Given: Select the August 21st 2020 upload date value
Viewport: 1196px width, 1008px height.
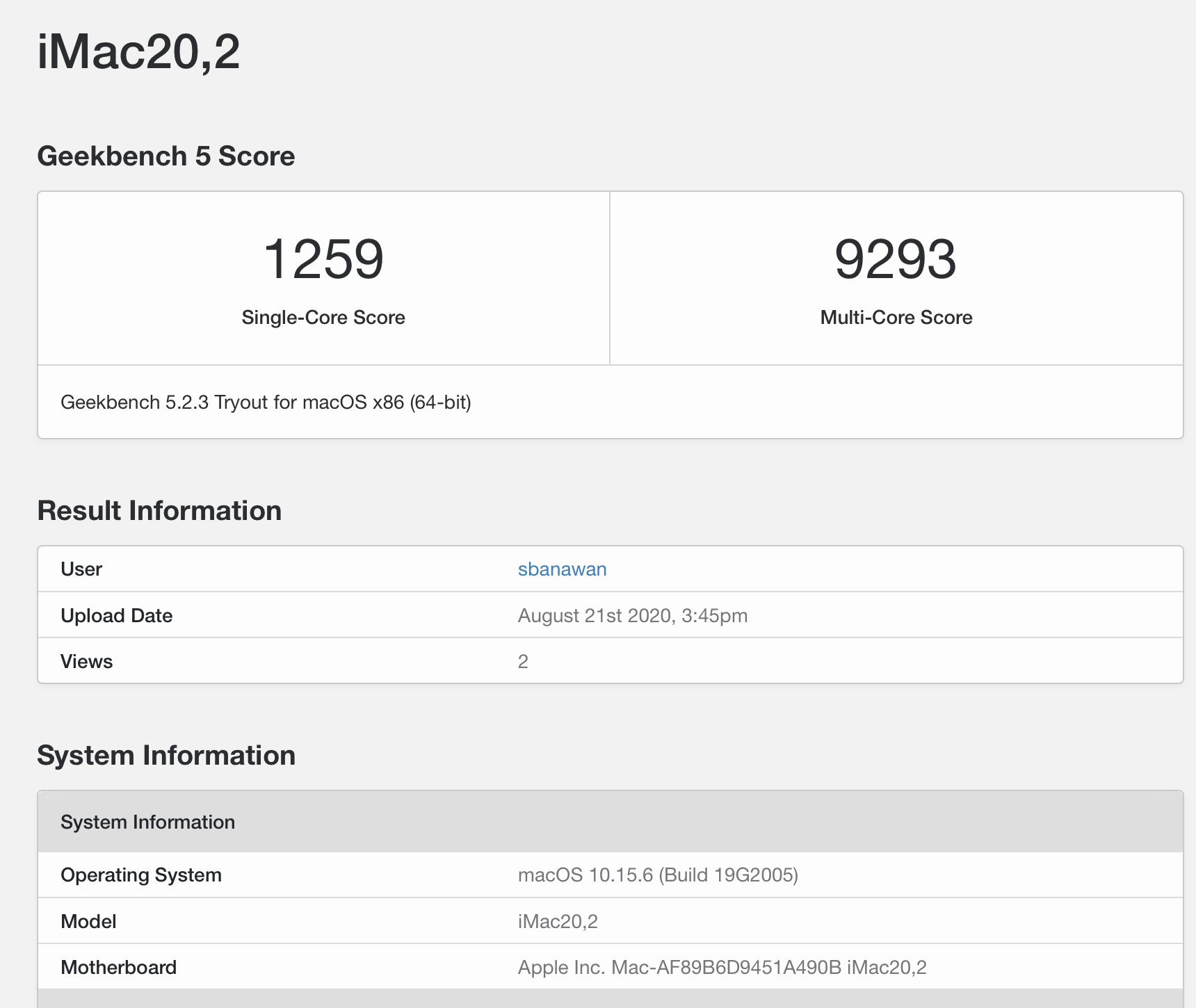Looking at the screenshot, I should click(x=632, y=616).
